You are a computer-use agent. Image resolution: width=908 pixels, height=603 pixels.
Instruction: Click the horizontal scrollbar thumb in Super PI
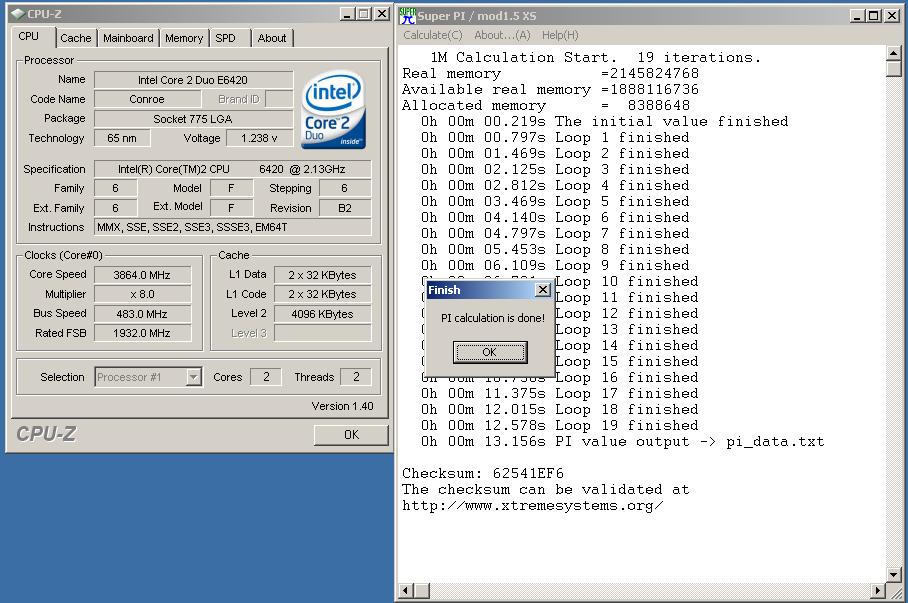(422, 590)
